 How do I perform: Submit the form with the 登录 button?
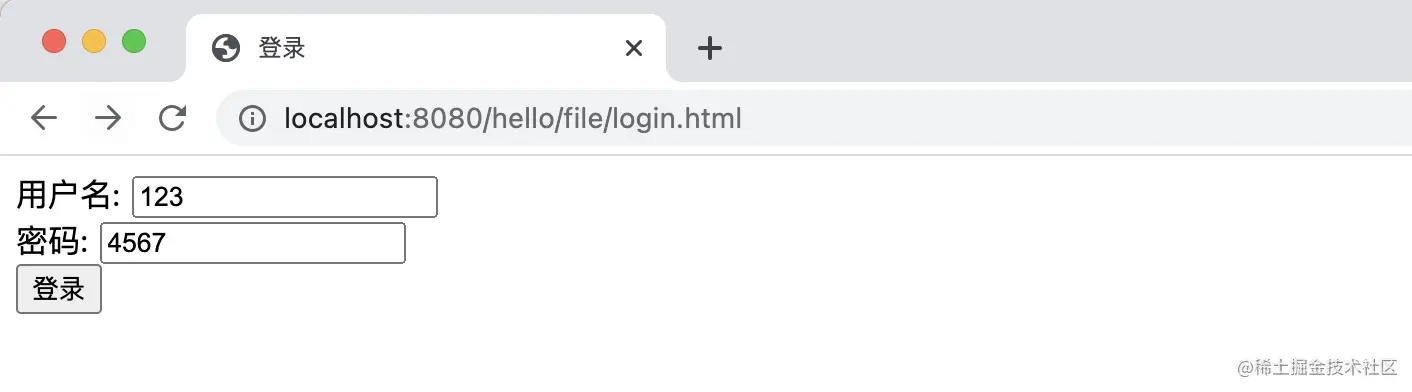click(x=59, y=289)
